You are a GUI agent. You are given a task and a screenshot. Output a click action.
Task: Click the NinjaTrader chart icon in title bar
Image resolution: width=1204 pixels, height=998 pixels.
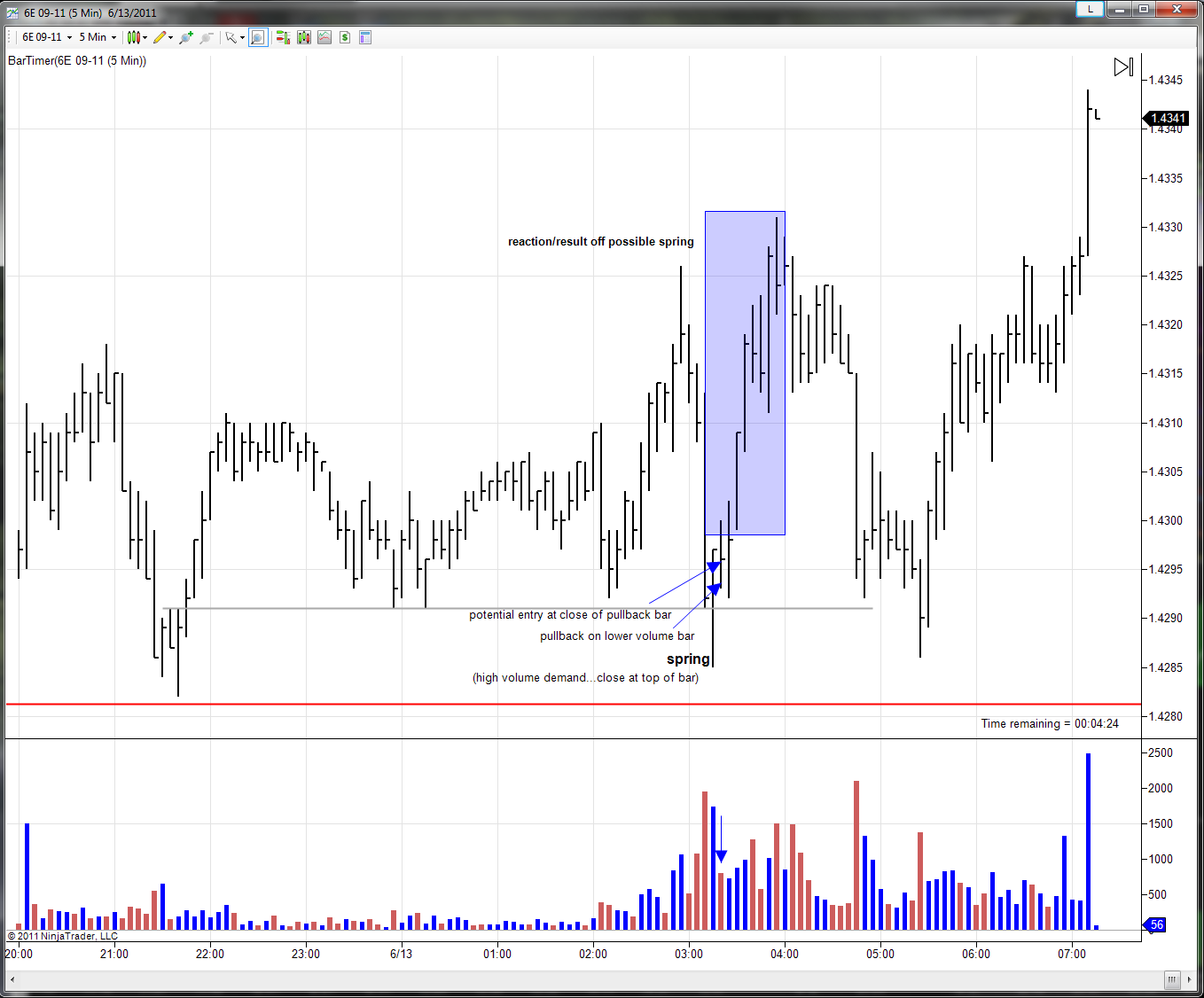pyautogui.click(x=12, y=12)
